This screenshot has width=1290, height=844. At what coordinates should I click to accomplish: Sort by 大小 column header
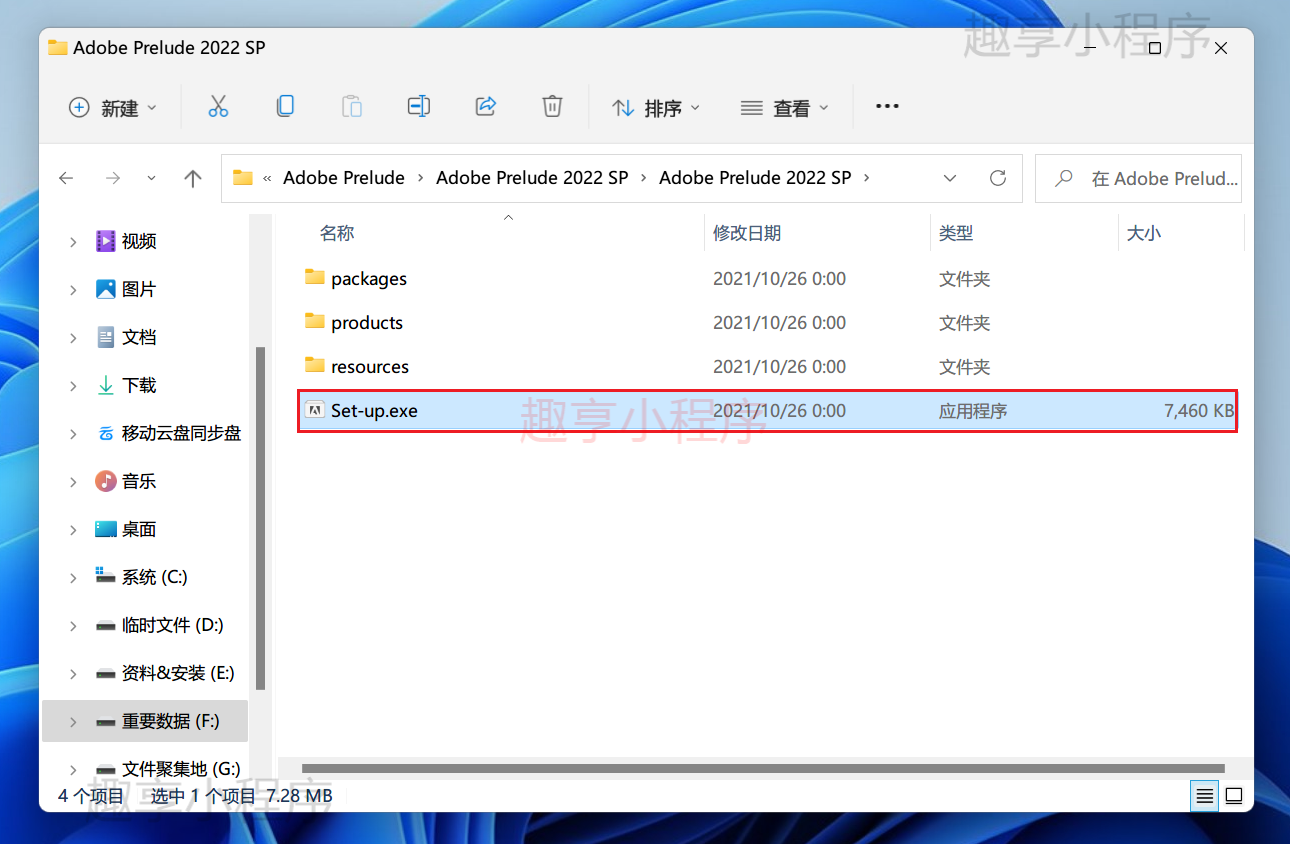1144,233
